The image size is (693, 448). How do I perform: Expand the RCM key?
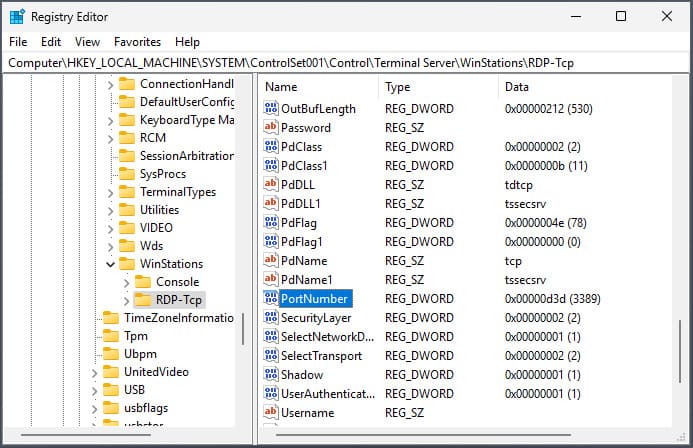click(x=110, y=139)
